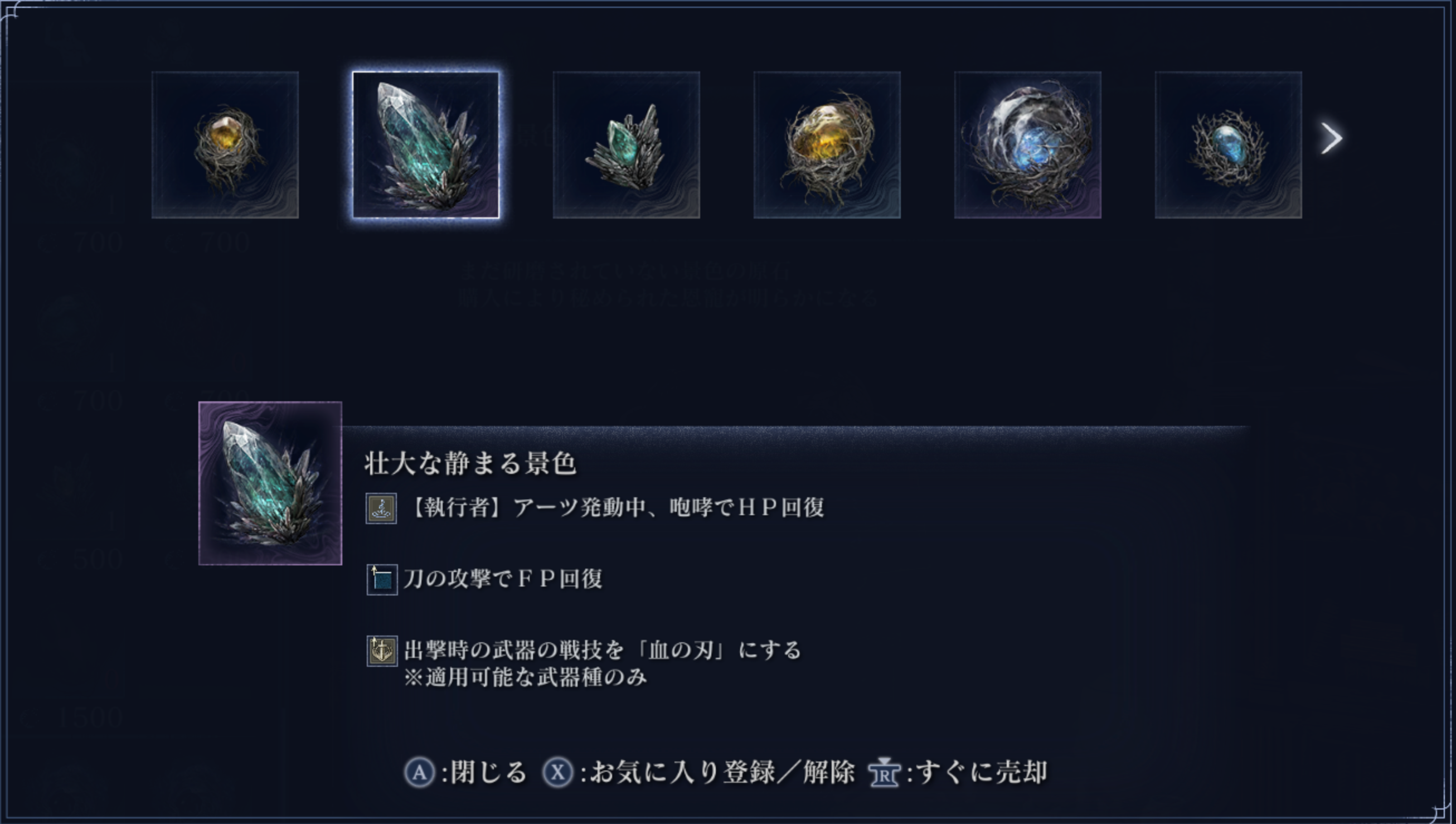This screenshot has width=1456, height=824.
Task: Click the large purple-framed relic preview image
Action: (x=270, y=483)
